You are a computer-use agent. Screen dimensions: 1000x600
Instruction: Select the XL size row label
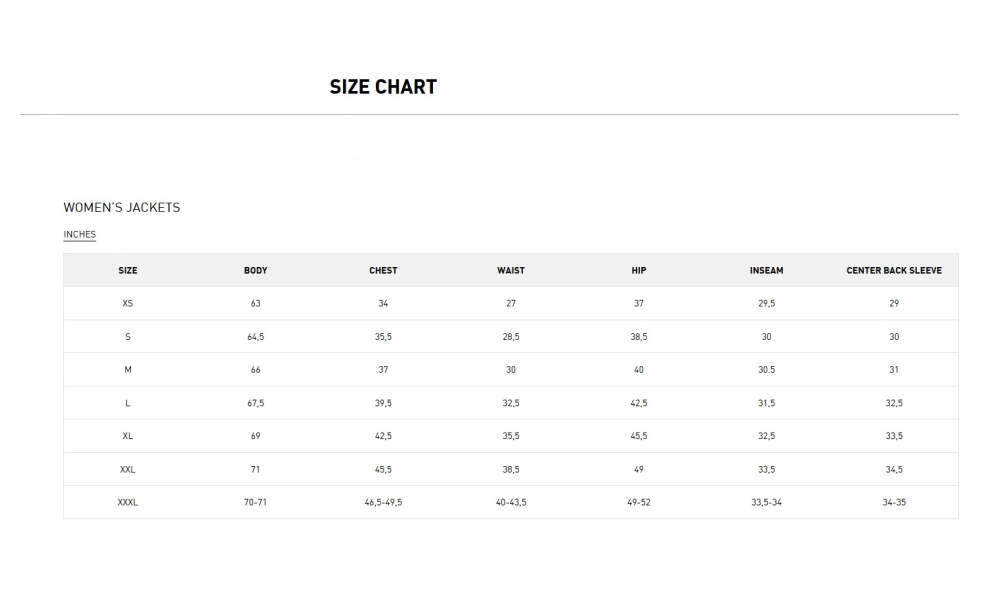[x=128, y=436]
